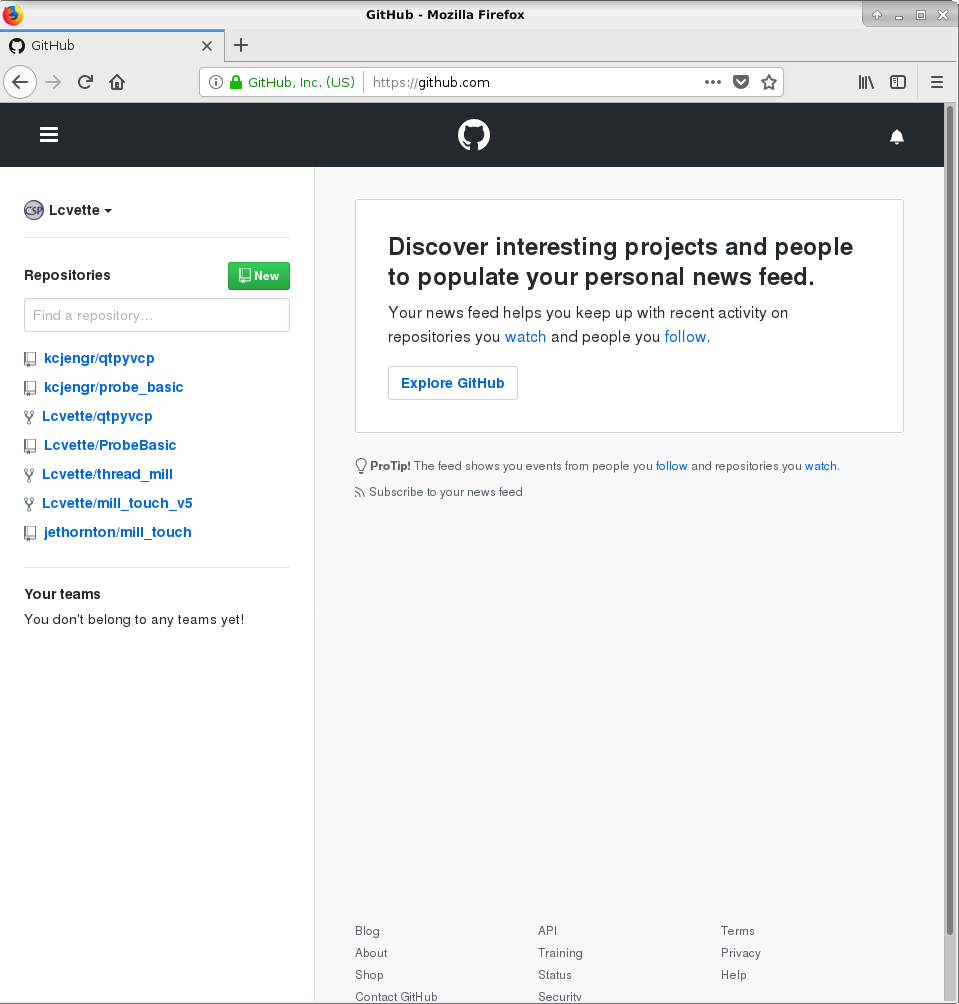The height and width of the screenshot is (1004, 959).
Task: Open the Help footer link
Action: coord(734,975)
